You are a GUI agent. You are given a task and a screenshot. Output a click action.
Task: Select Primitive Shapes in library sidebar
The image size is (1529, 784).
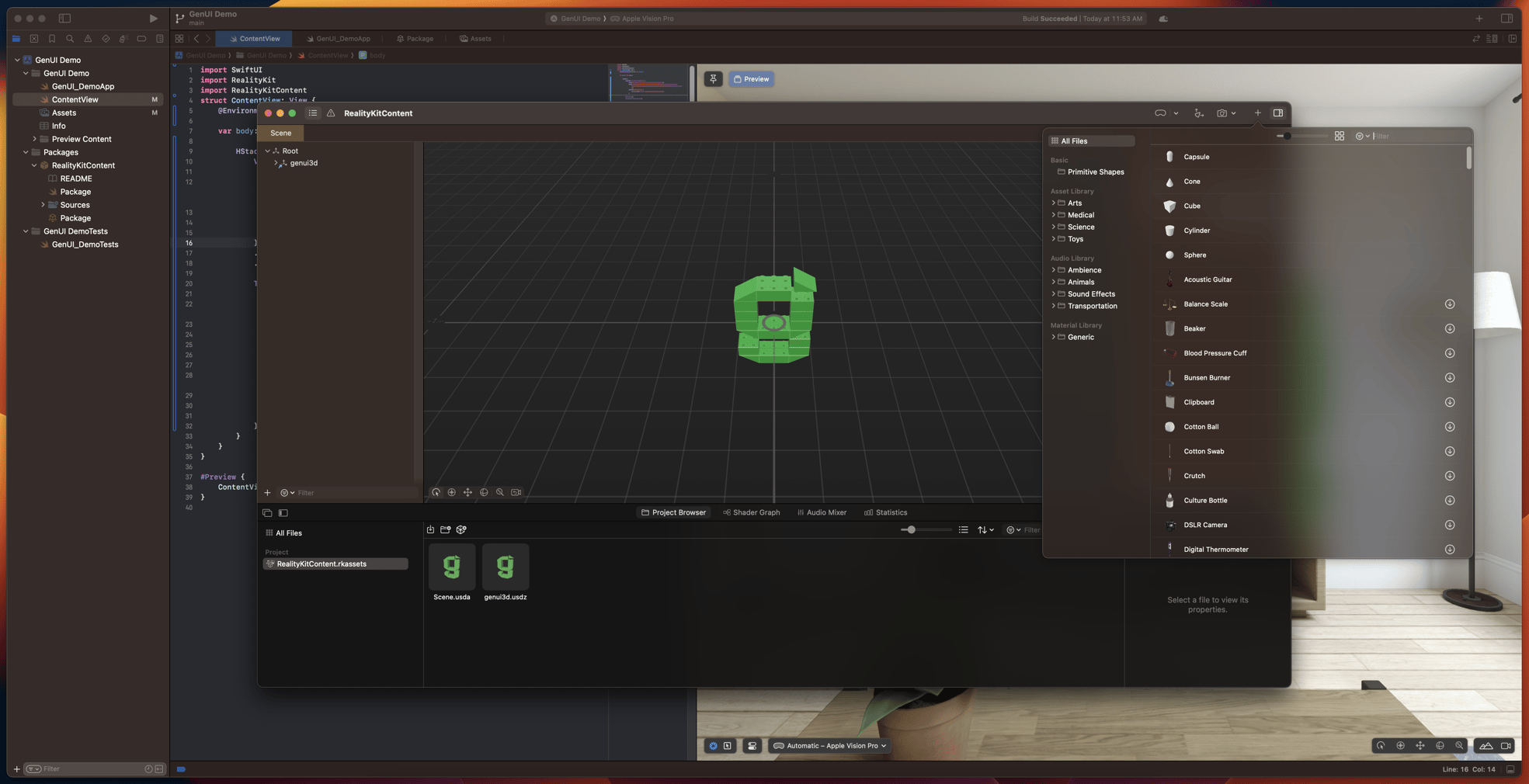tap(1091, 172)
